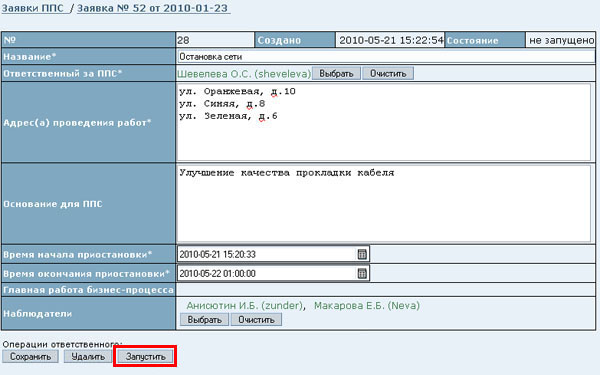Choose responsible person with Выбрать button

(x=336, y=73)
